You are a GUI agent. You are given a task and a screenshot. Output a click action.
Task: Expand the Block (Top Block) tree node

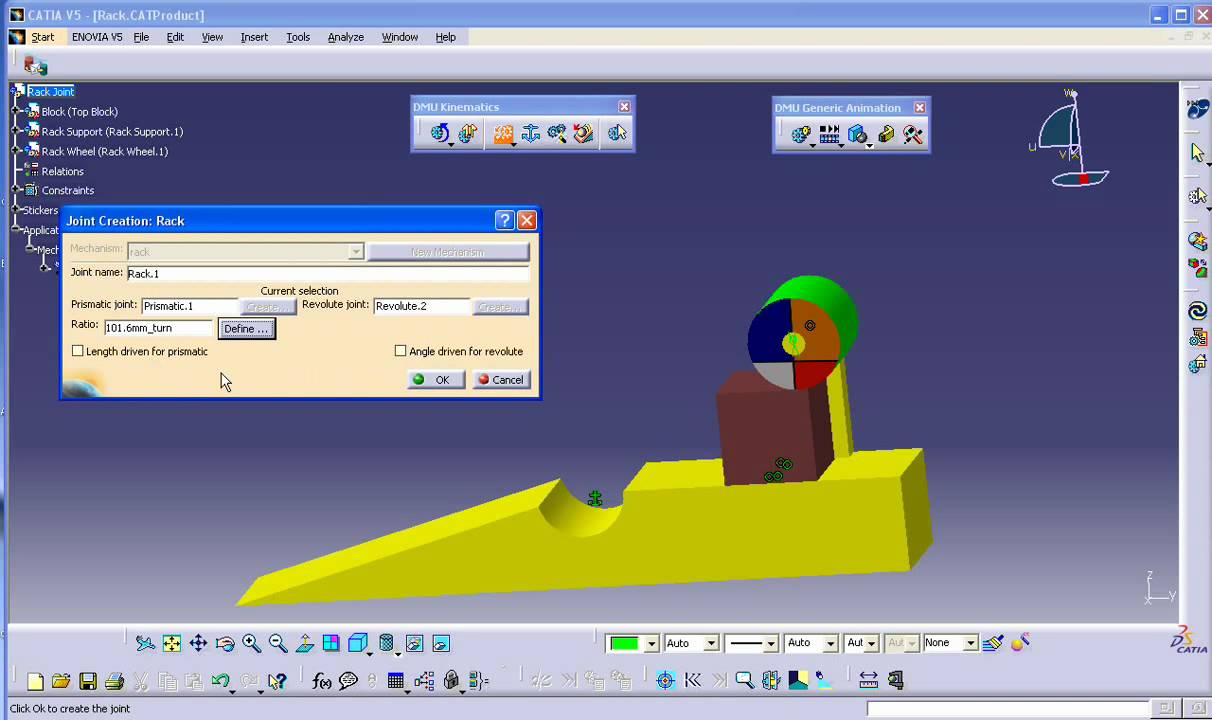coord(17,111)
